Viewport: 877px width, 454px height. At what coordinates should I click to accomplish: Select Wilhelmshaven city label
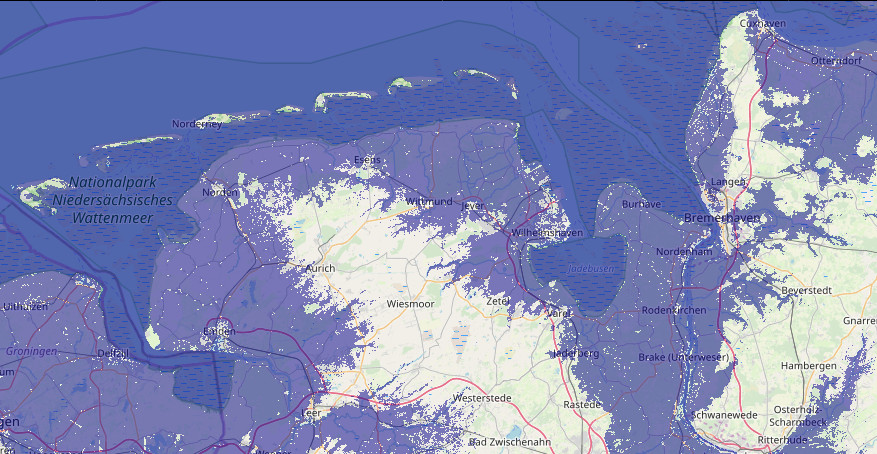pyautogui.click(x=546, y=232)
